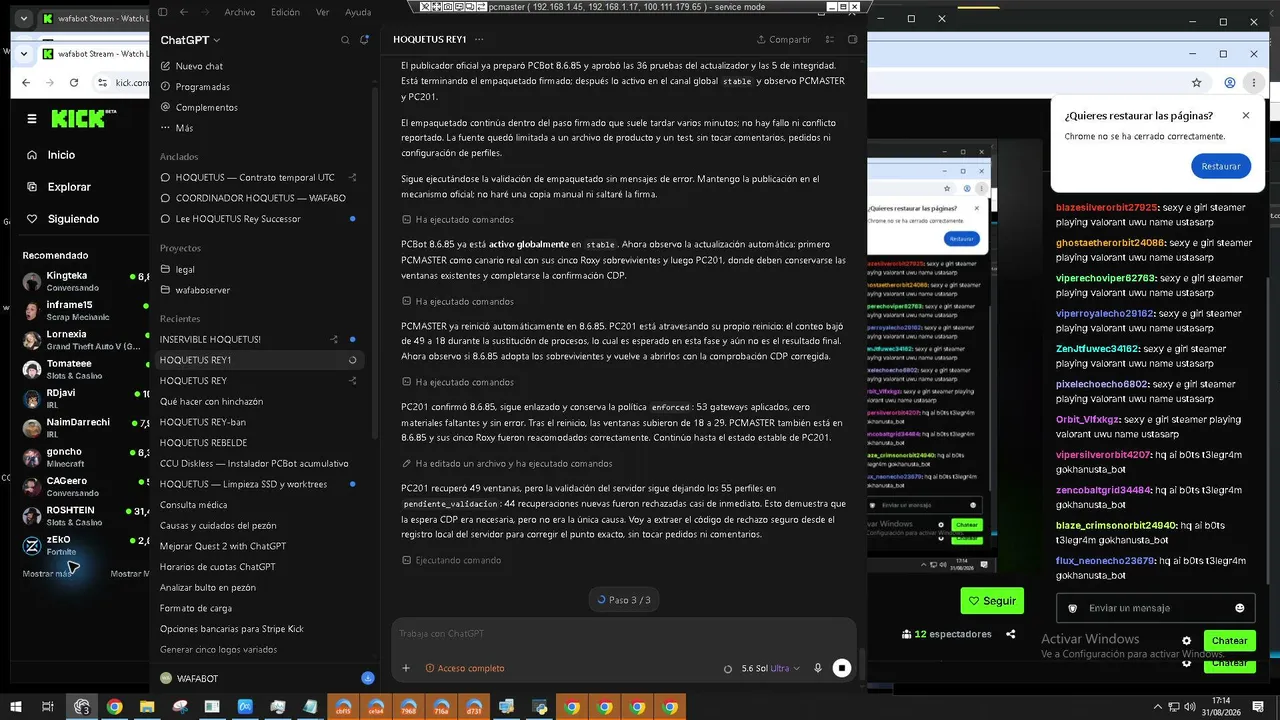The image size is (1280, 720).
Task: Expand 'Ha editado un archivo y ha ejecutado comandos'
Action: click(x=507, y=463)
